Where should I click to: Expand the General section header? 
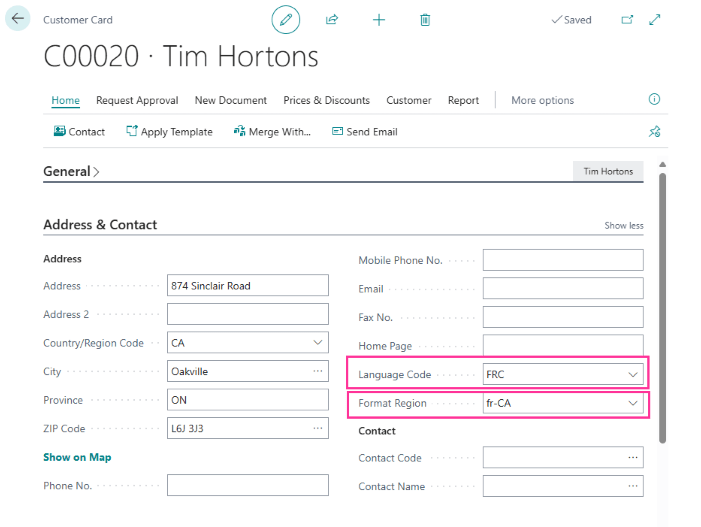coord(71,172)
